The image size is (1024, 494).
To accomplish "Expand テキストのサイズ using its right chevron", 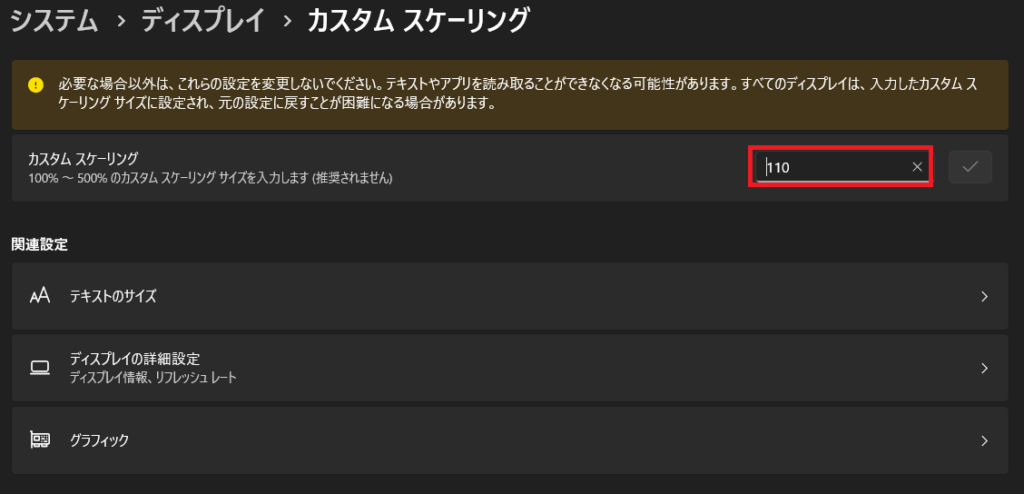I will click(985, 297).
